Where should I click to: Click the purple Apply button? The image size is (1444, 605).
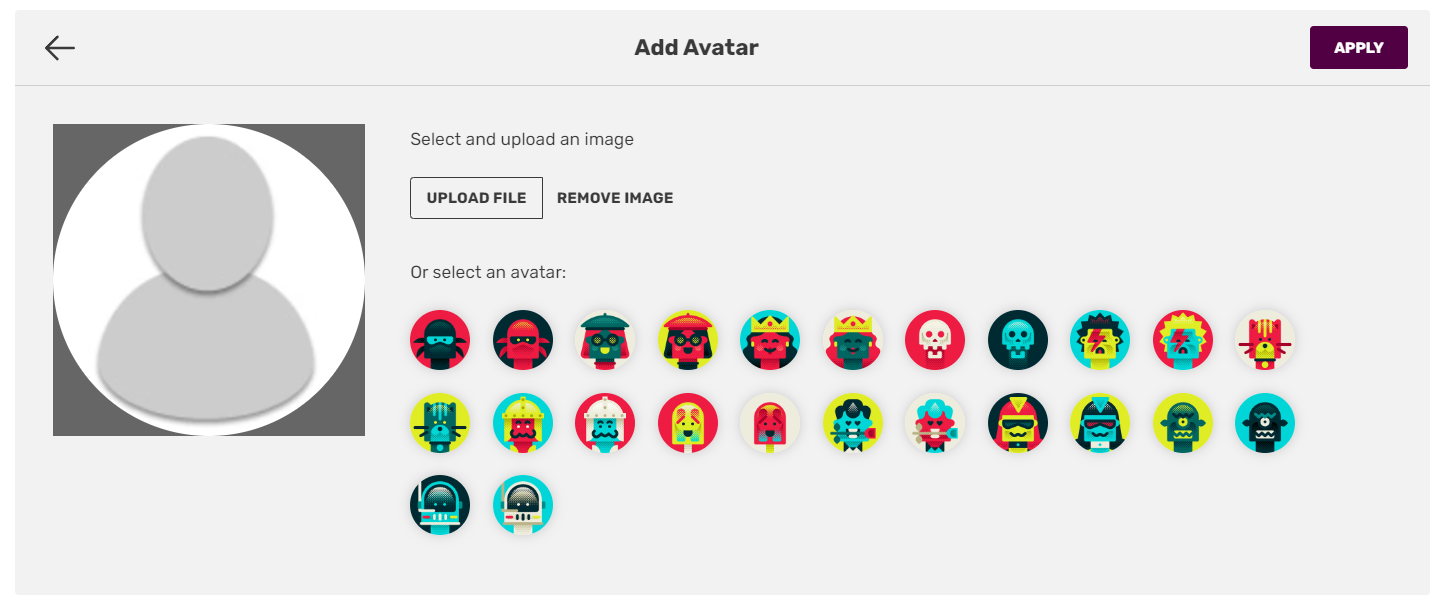[1358, 48]
